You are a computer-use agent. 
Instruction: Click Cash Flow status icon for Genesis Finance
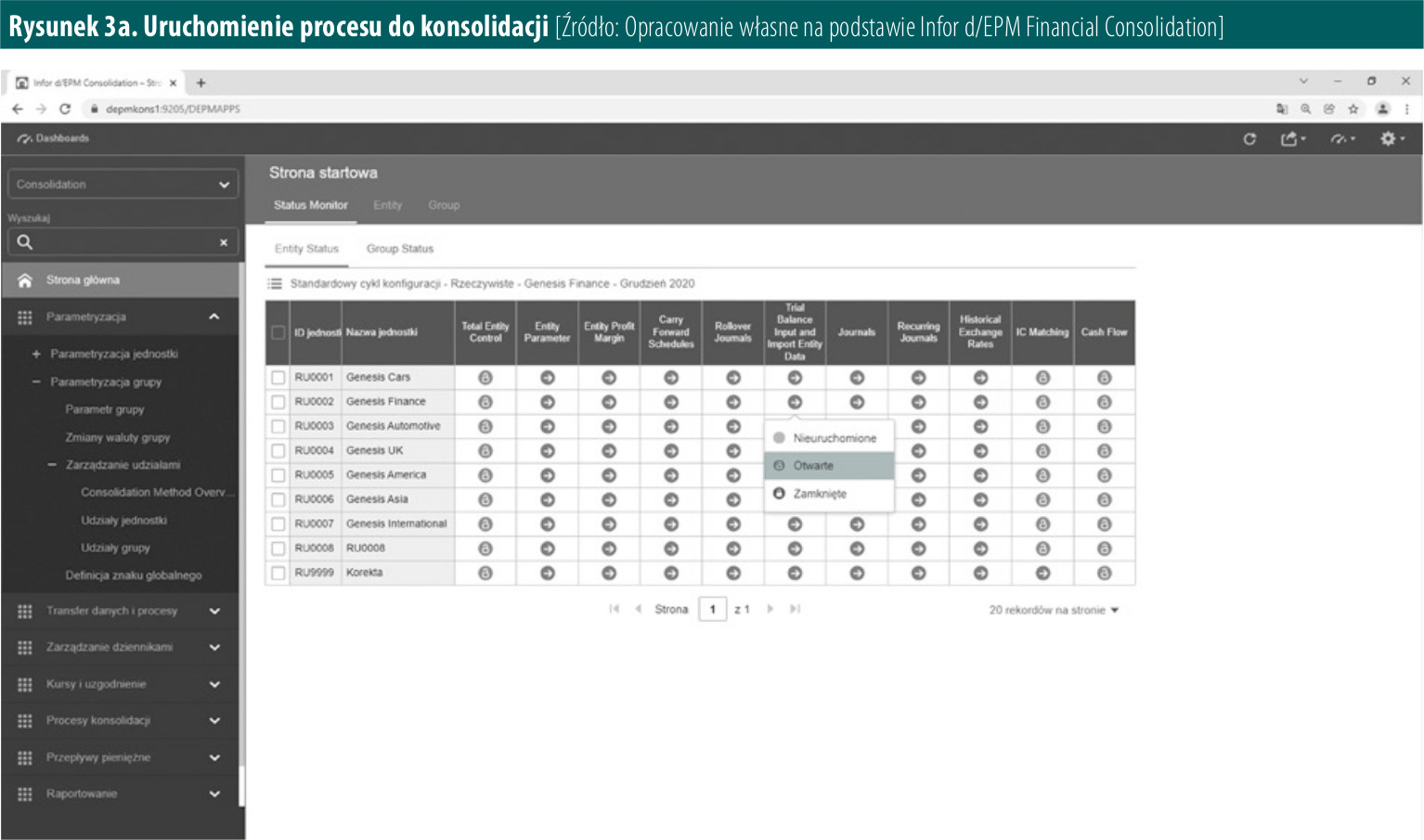tap(1104, 402)
